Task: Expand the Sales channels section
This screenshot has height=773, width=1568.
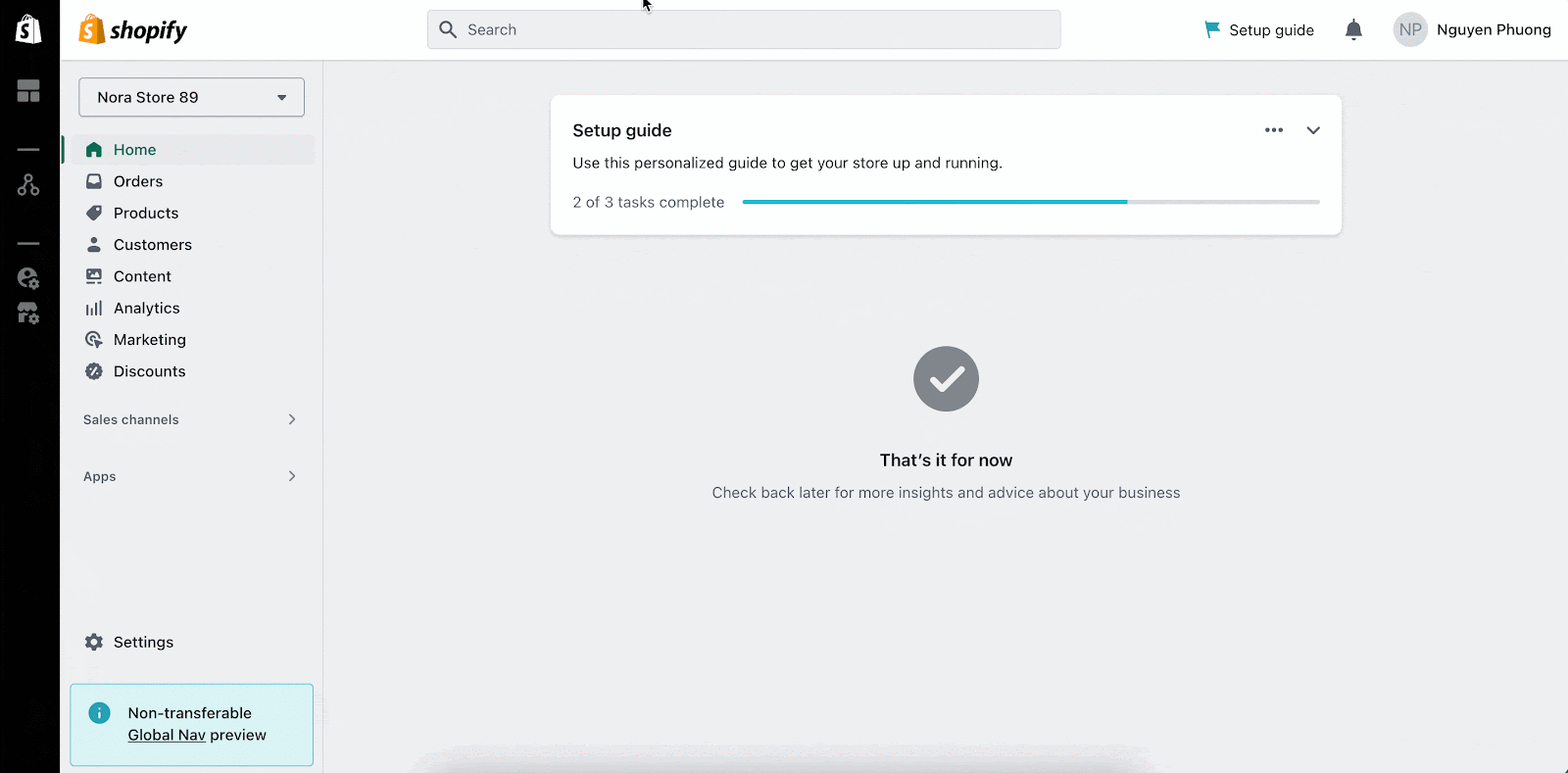Action: [191, 419]
